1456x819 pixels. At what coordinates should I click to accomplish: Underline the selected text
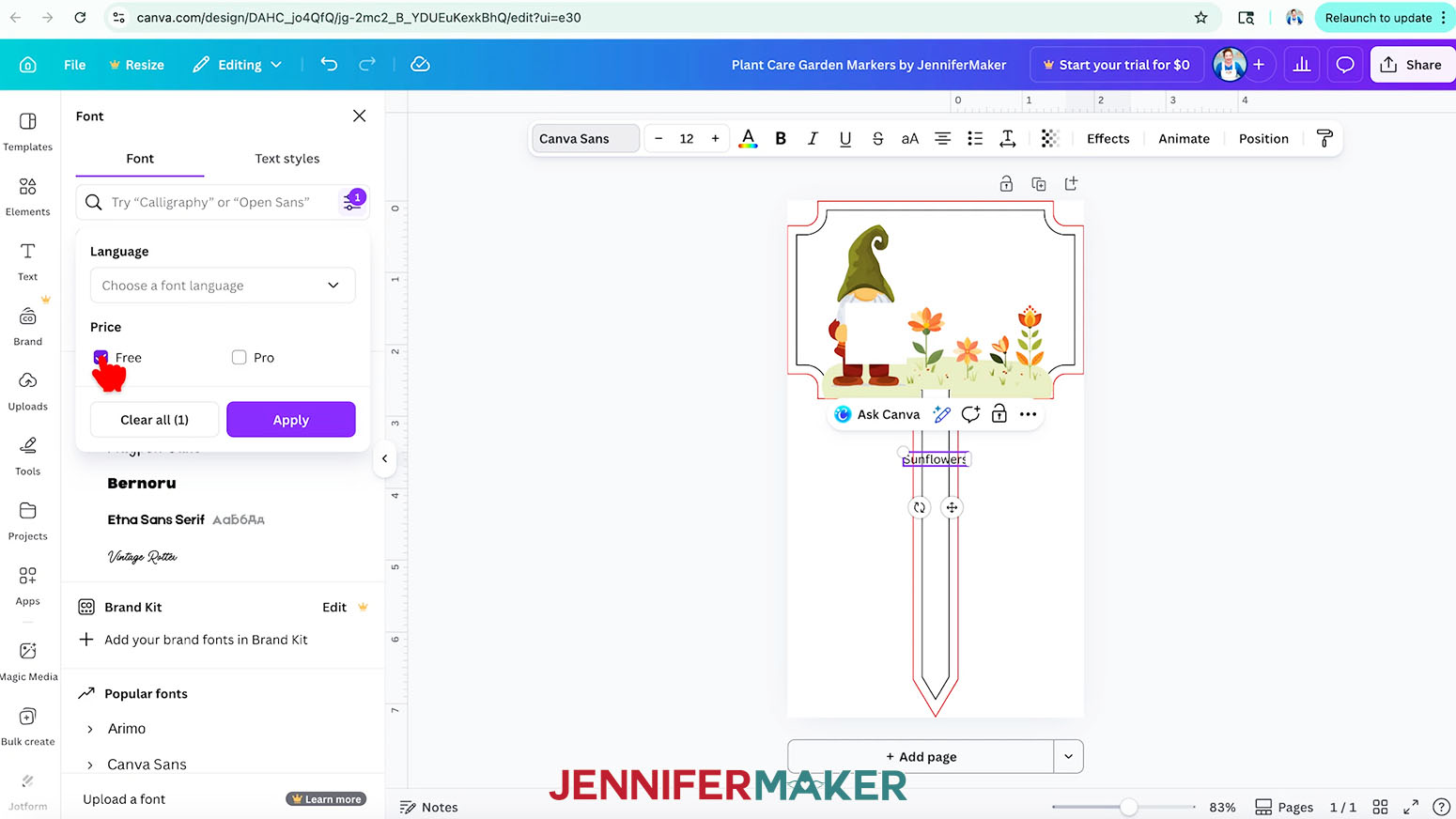click(845, 138)
